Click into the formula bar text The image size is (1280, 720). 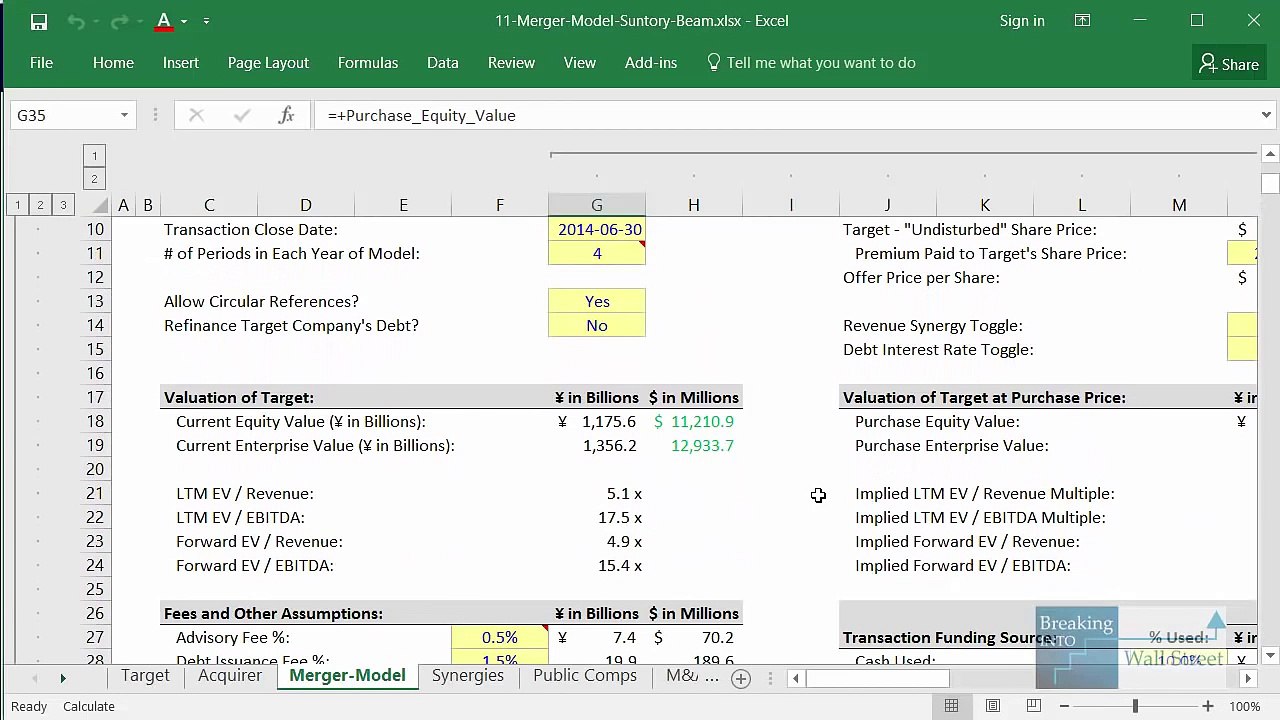click(785, 115)
